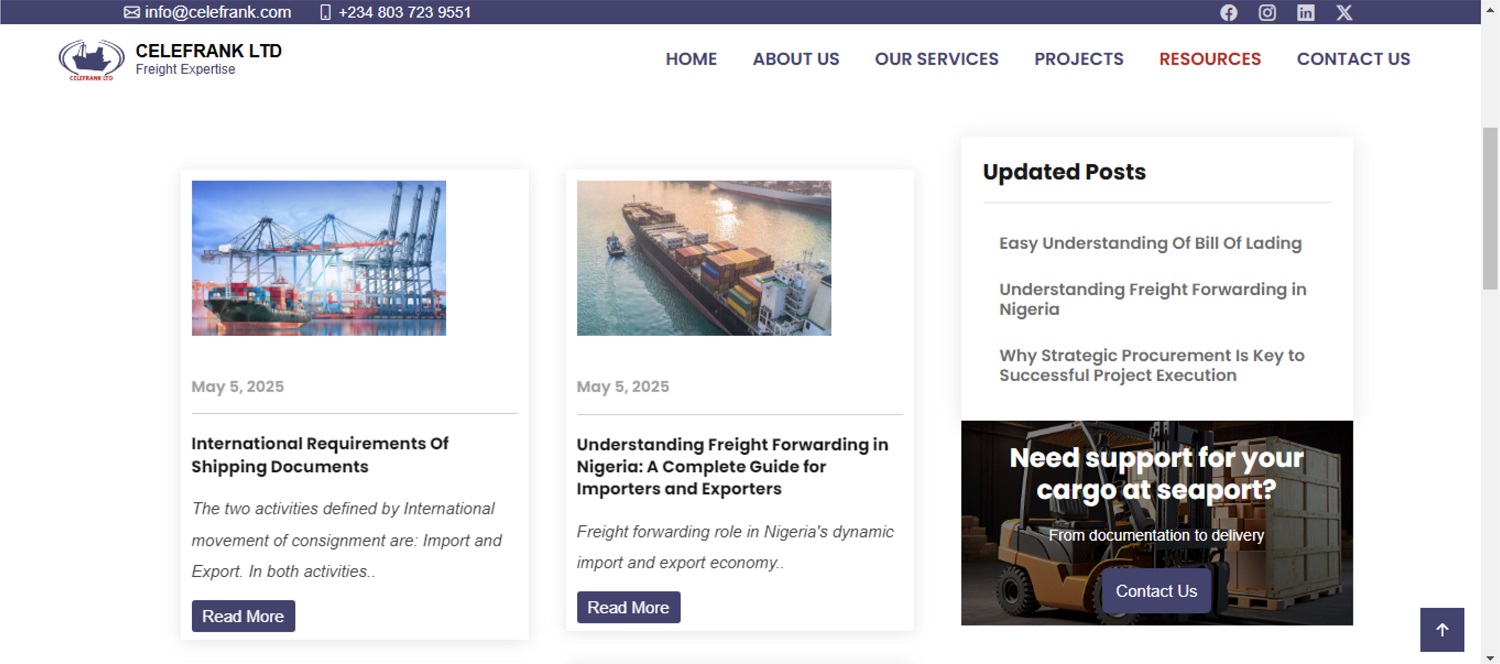Open the About Us menu item
The height and width of the screenshot is (664, 1500).
coord(796,59)
